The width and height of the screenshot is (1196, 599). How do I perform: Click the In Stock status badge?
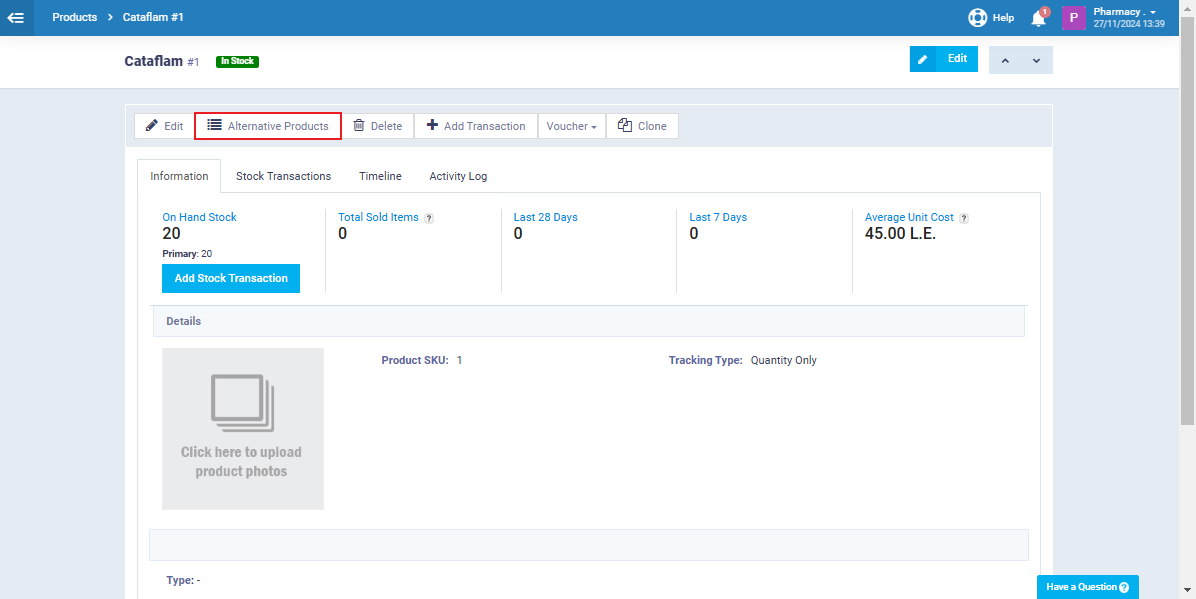tap(237, 62)
